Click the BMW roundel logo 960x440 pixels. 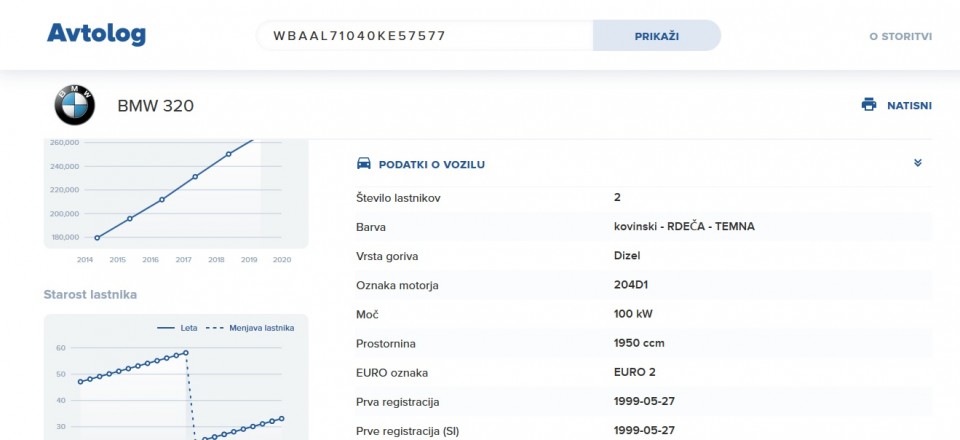75,105
